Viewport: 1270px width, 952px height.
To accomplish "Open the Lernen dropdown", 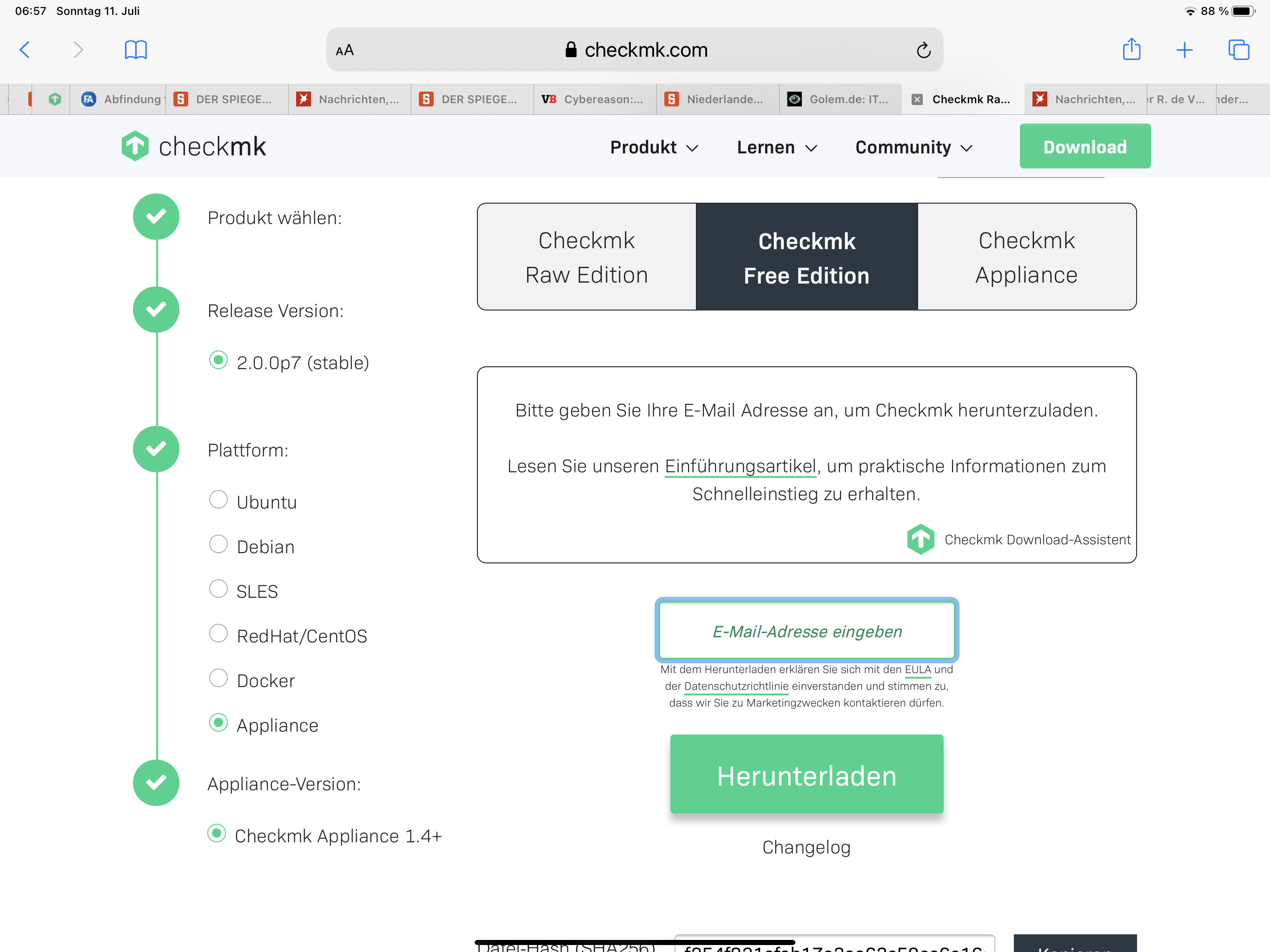I will [776, 147].
